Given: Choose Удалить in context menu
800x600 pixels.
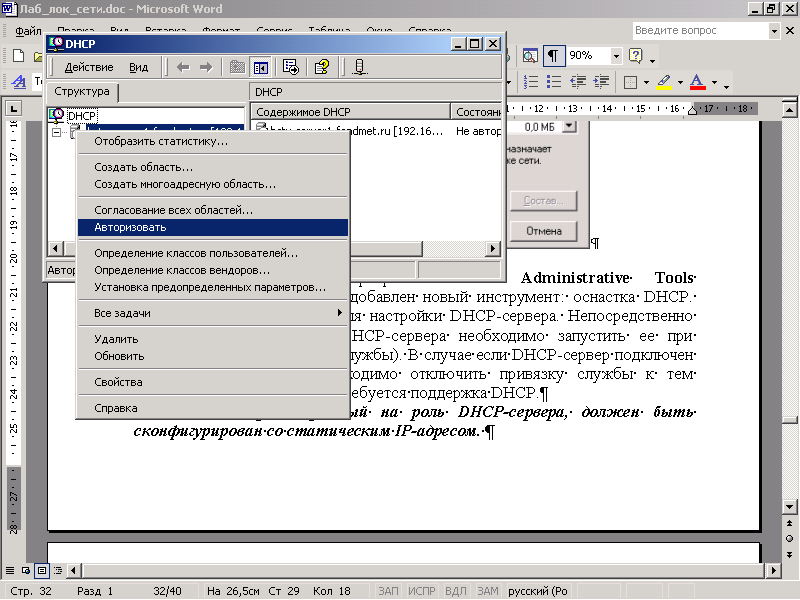Looking at the screenshot, I should coord(213,339).
